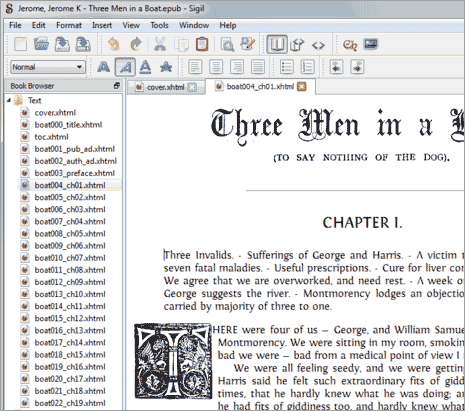Select boat012_ch09.xhtml file
Image resolution: width=465 pixels, height=411 pixels.
click(70, 282)
